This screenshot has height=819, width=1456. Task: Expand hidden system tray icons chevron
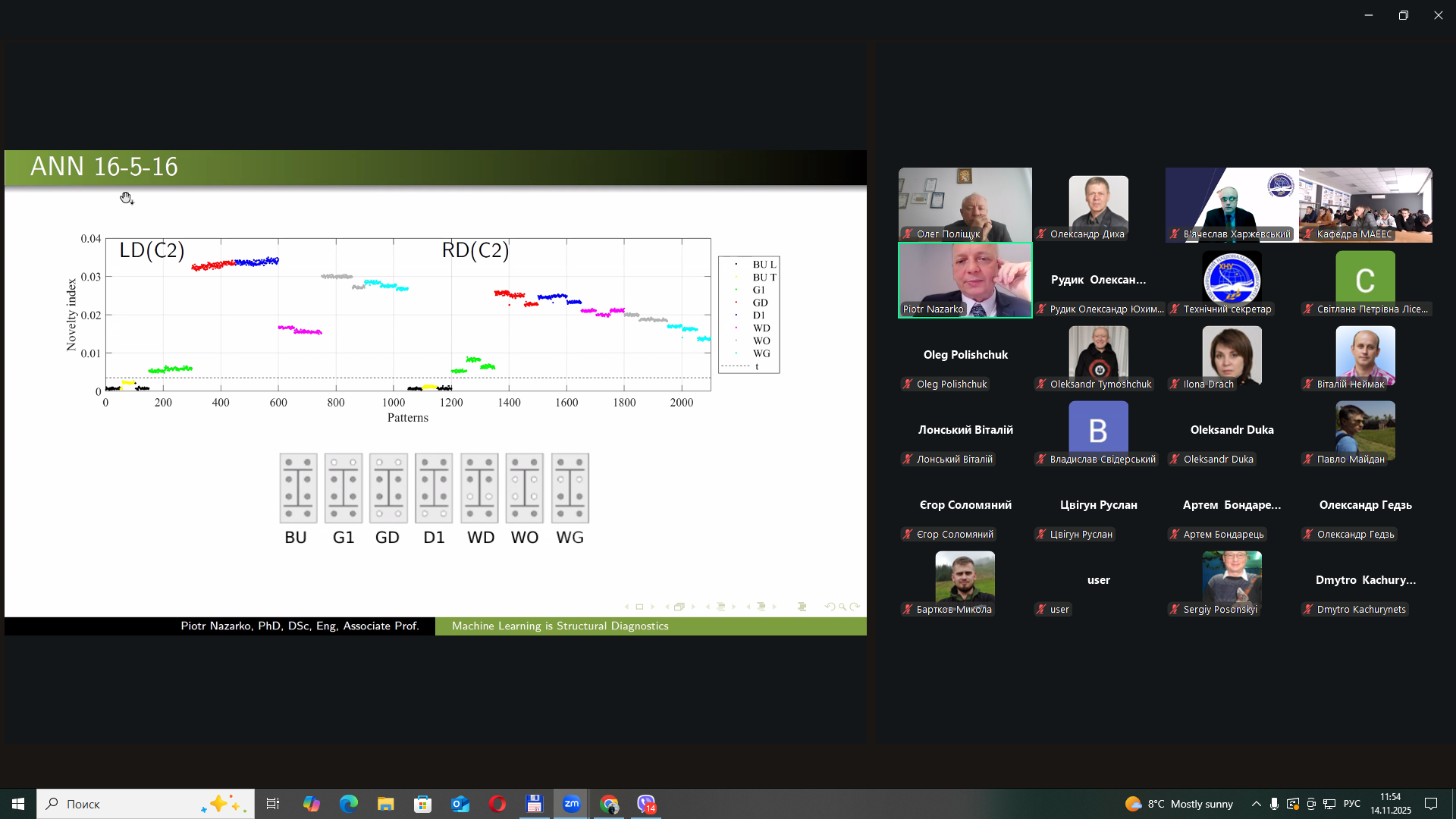click(x=1256, y=804)
